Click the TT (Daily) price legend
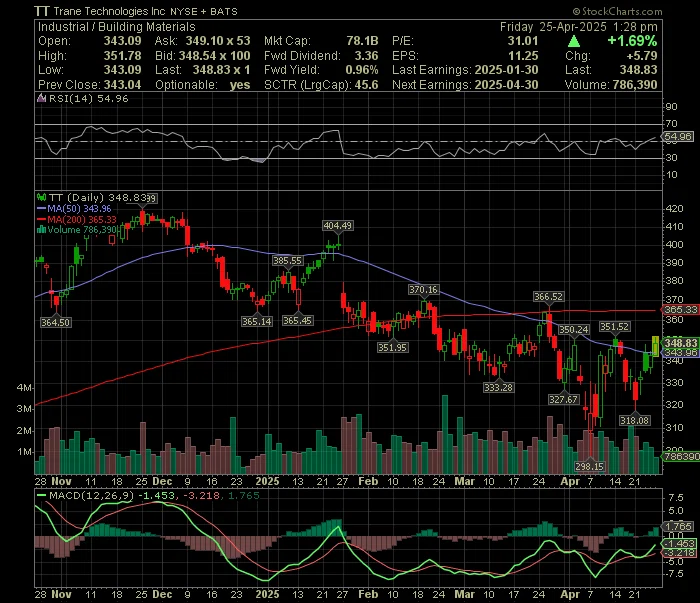 98,197
